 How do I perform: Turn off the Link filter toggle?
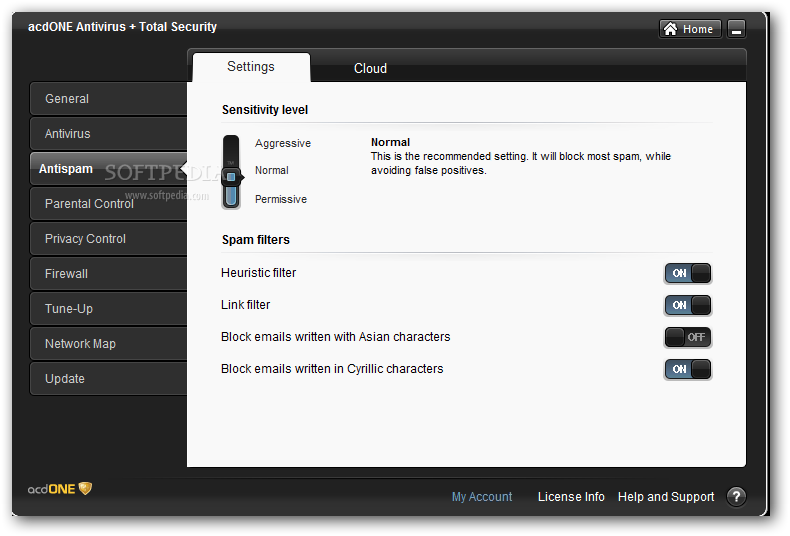pyautogui.click(x=688, y=305)
